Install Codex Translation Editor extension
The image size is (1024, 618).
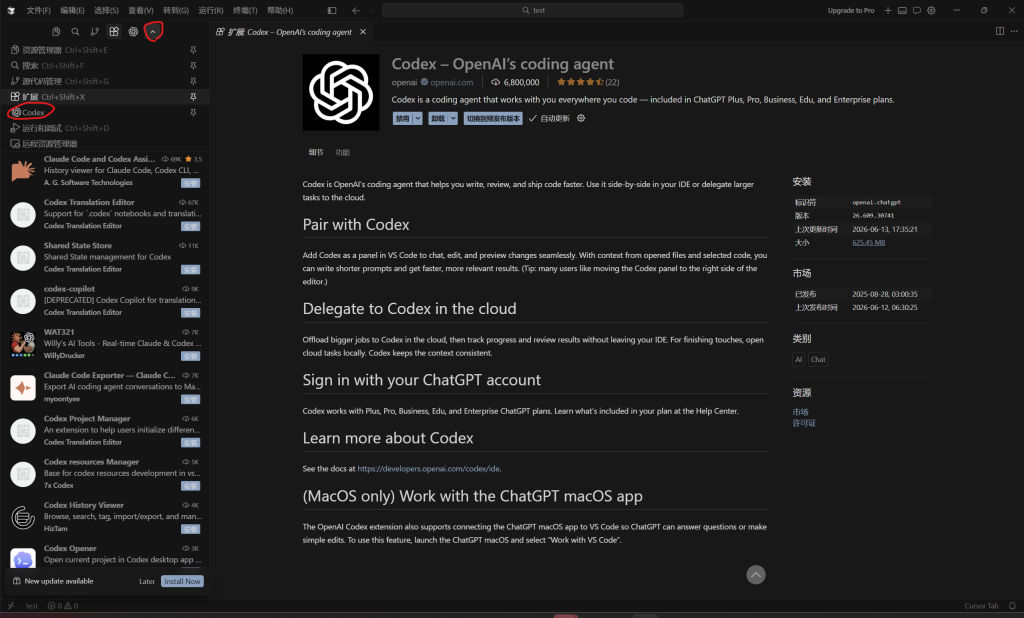pos(191,227)
